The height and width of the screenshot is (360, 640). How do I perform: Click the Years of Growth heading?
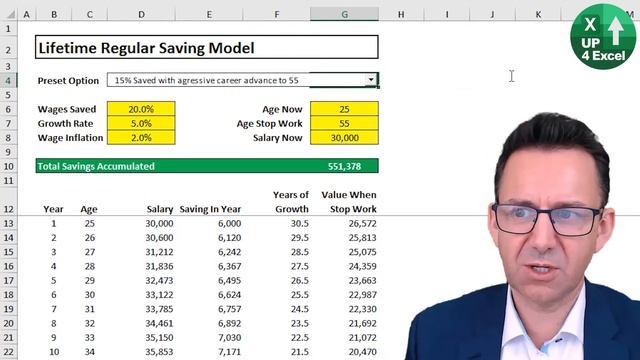[291, 202]
